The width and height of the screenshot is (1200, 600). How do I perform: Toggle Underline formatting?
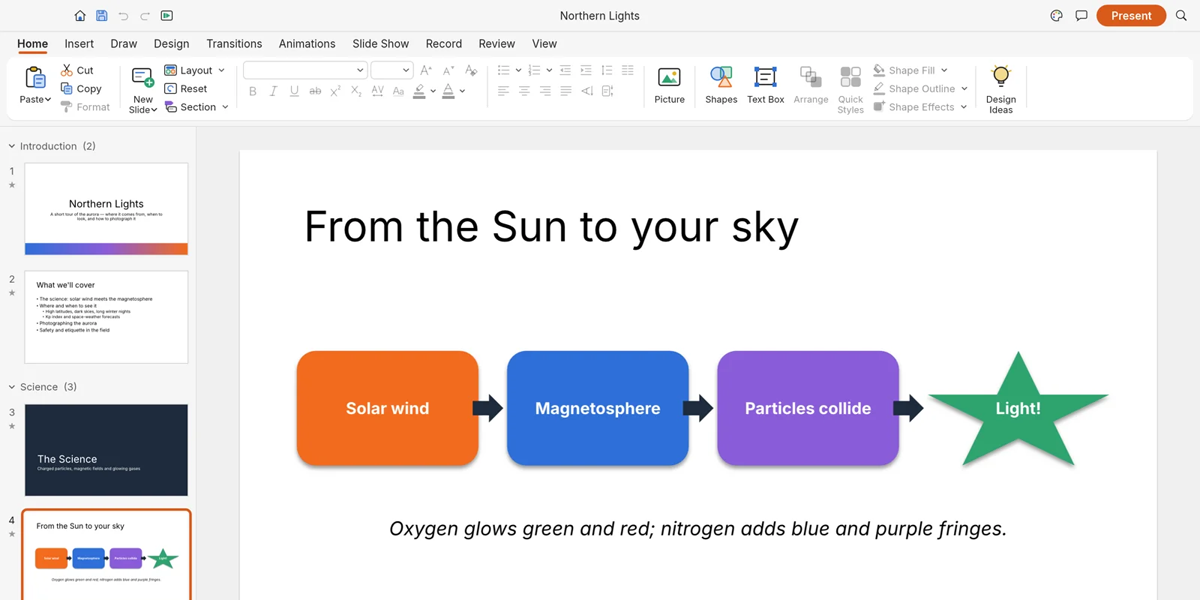pyautogui.click(x=294, y=91)
